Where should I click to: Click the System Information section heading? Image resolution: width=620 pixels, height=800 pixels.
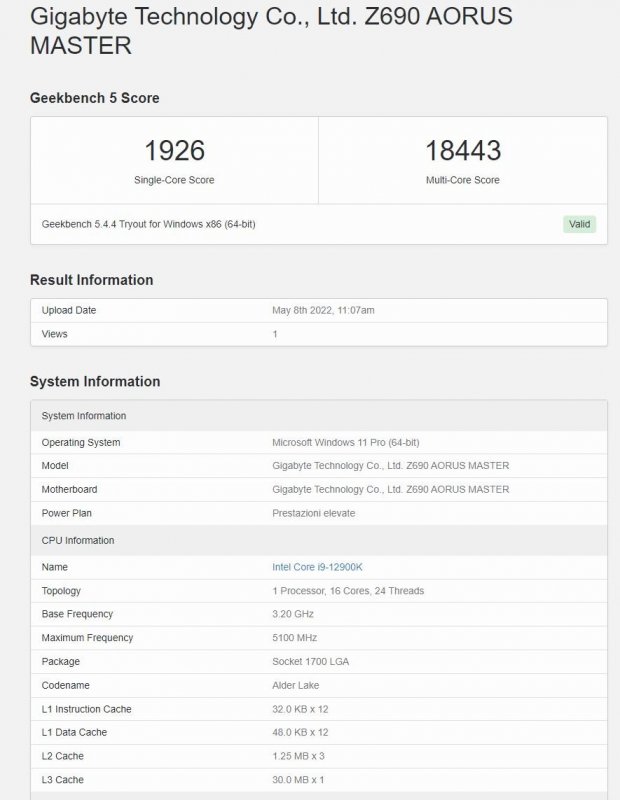(95, 381)
